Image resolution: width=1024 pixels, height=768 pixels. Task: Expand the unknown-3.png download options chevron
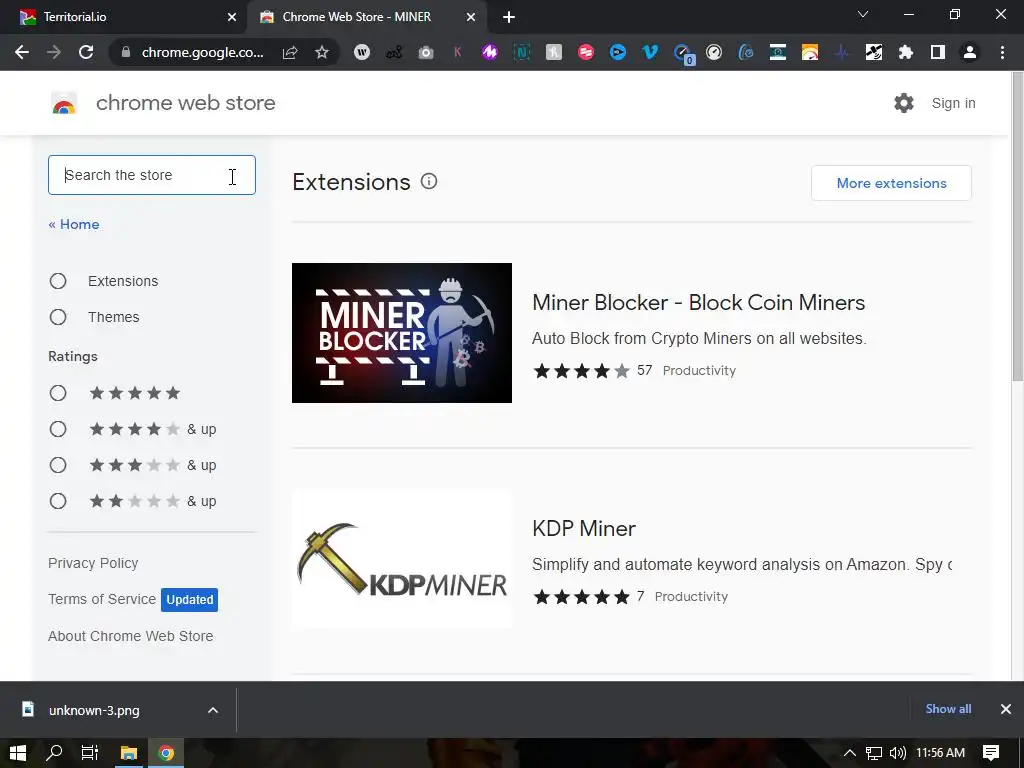[x=213, y=711]
